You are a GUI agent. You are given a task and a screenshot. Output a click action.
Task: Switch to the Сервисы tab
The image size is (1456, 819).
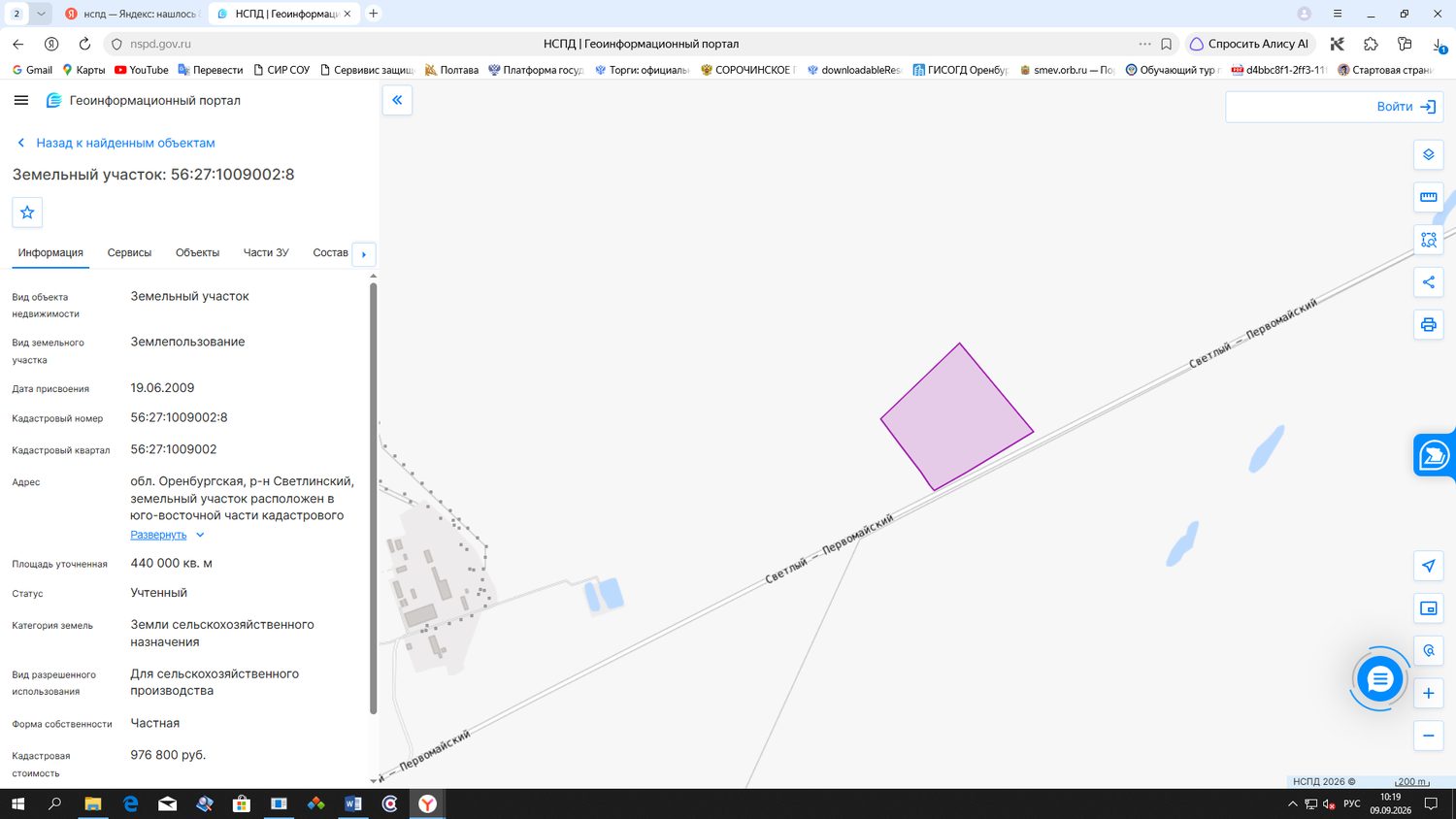pos(129,252)
